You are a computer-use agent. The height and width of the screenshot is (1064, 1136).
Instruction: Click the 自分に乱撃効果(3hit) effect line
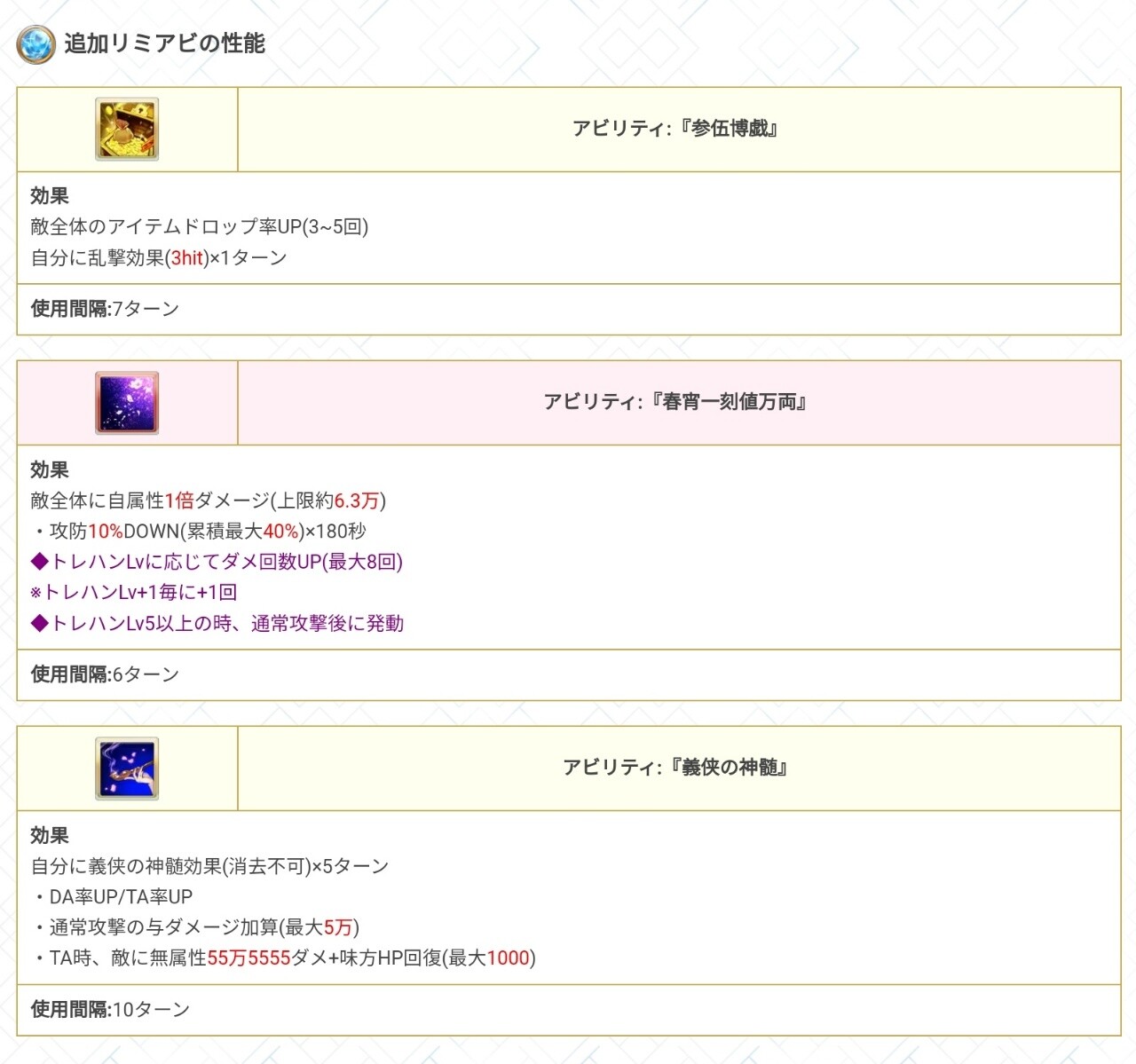coord(158,258)
